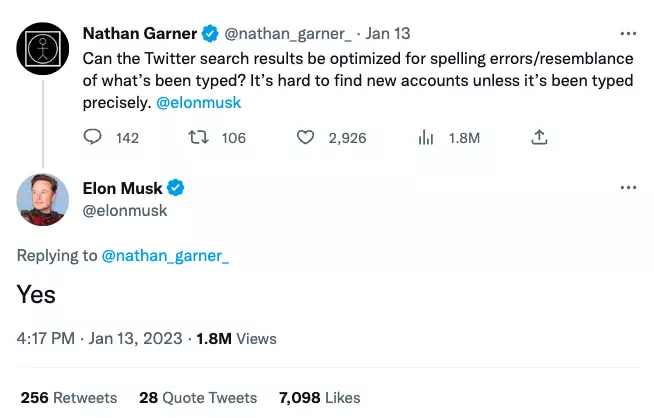Click the 4:17 PM · Jan 13, 2023 timestamp
The image size is (654, 418).
pos(99,338)
